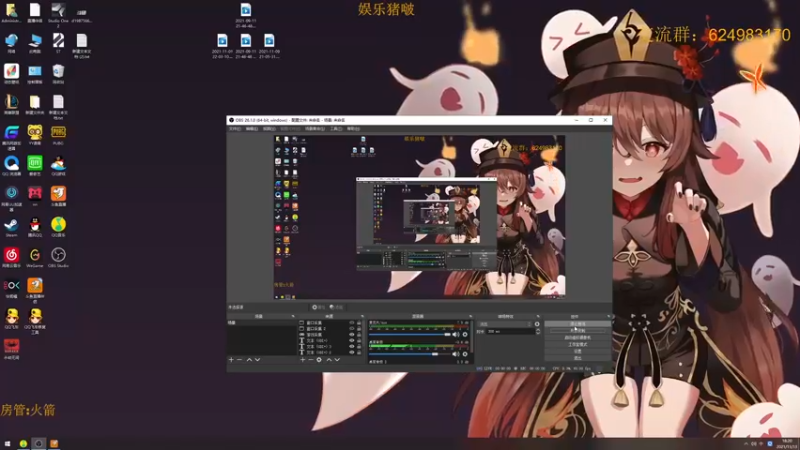Image resolution: width=800 pixels, height=450 pixels.
Task: Open the PUBG desktop icon
Action: point(58,135)
